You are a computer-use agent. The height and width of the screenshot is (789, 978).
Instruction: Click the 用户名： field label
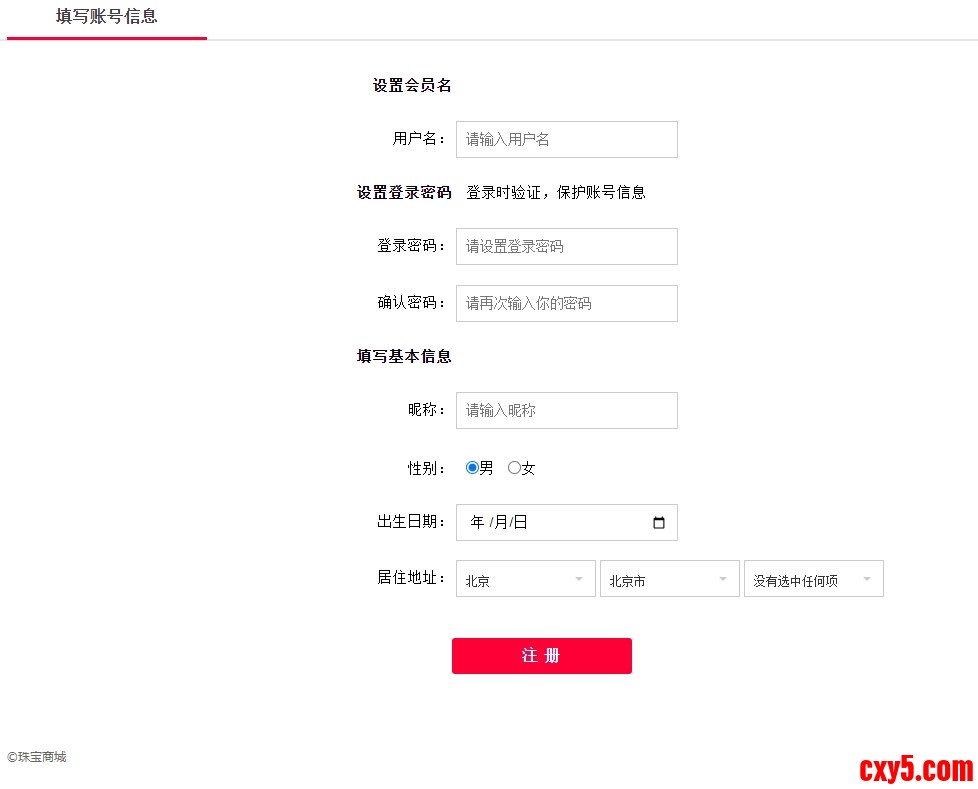click(x=419, y=139)
